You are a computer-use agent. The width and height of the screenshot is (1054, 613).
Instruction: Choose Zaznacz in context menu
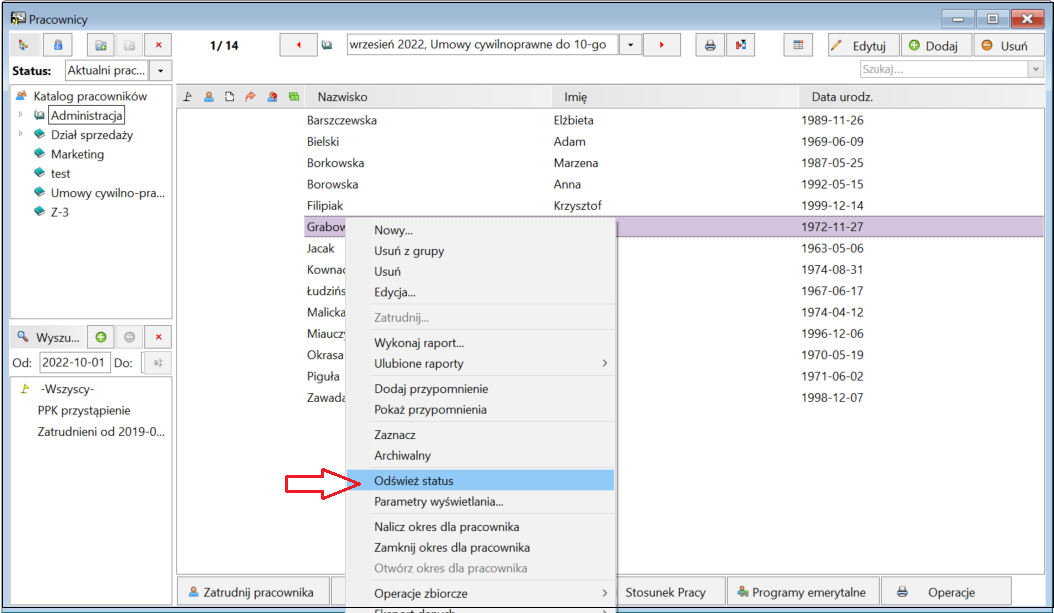click(480, 435)
